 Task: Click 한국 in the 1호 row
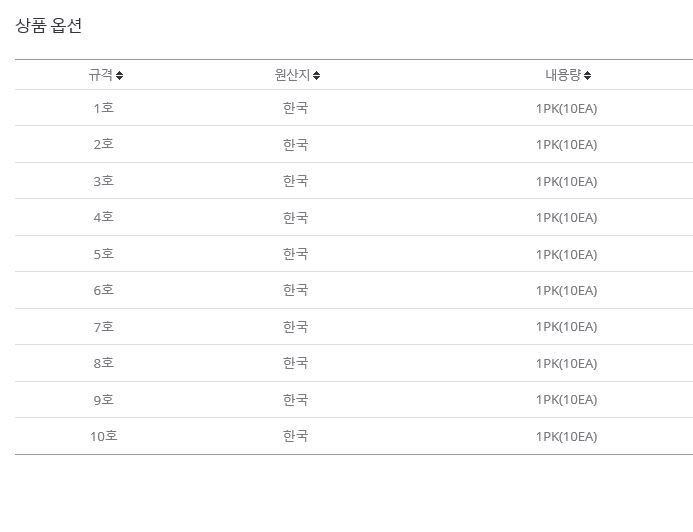pyautogui.click(x=296, y=108)
